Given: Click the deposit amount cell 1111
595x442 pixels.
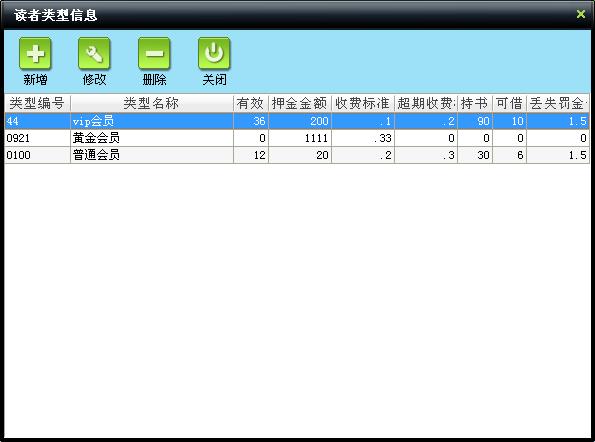Looking at the screenshot, I should (300, 138).
